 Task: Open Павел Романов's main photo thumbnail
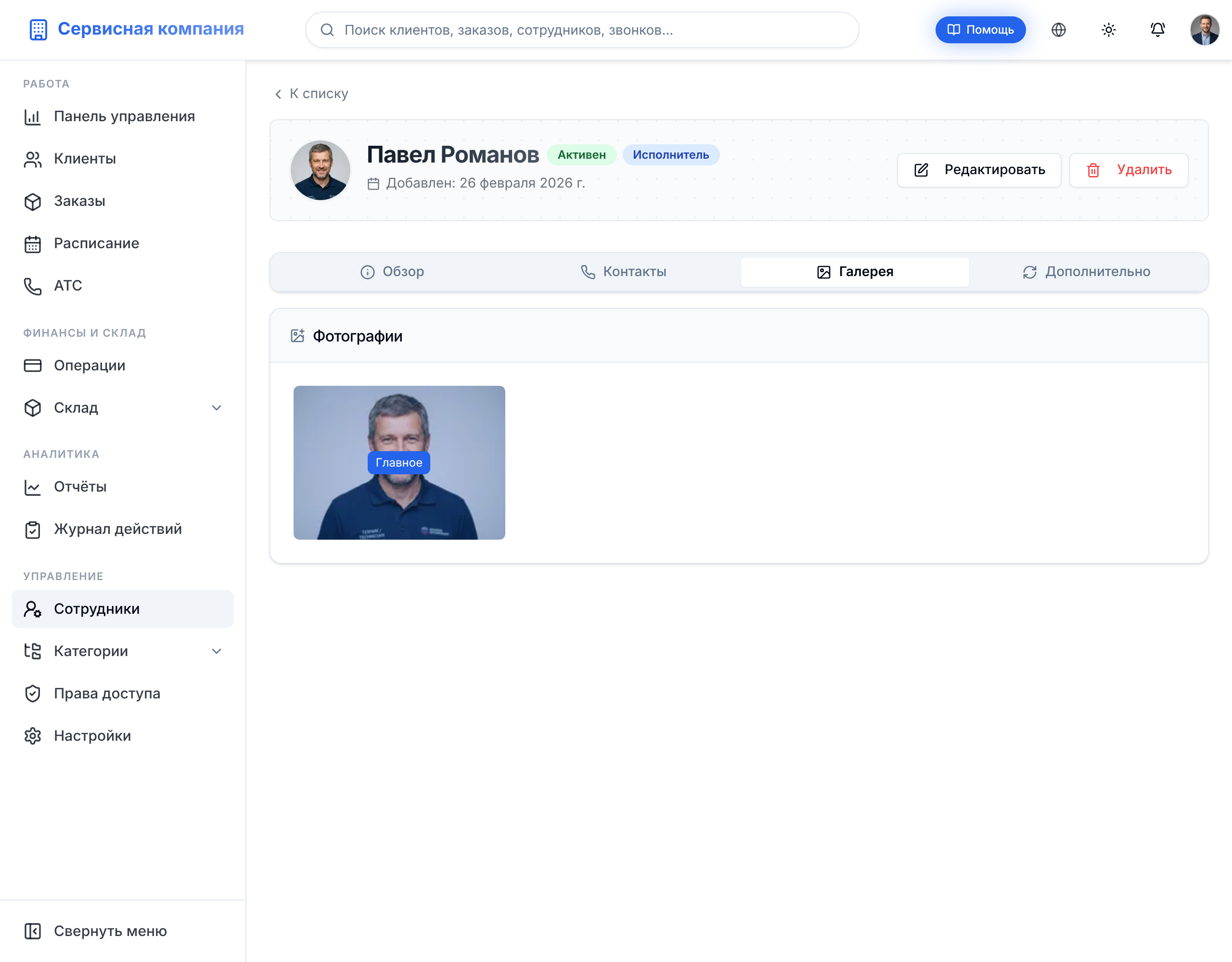point(399,462)
